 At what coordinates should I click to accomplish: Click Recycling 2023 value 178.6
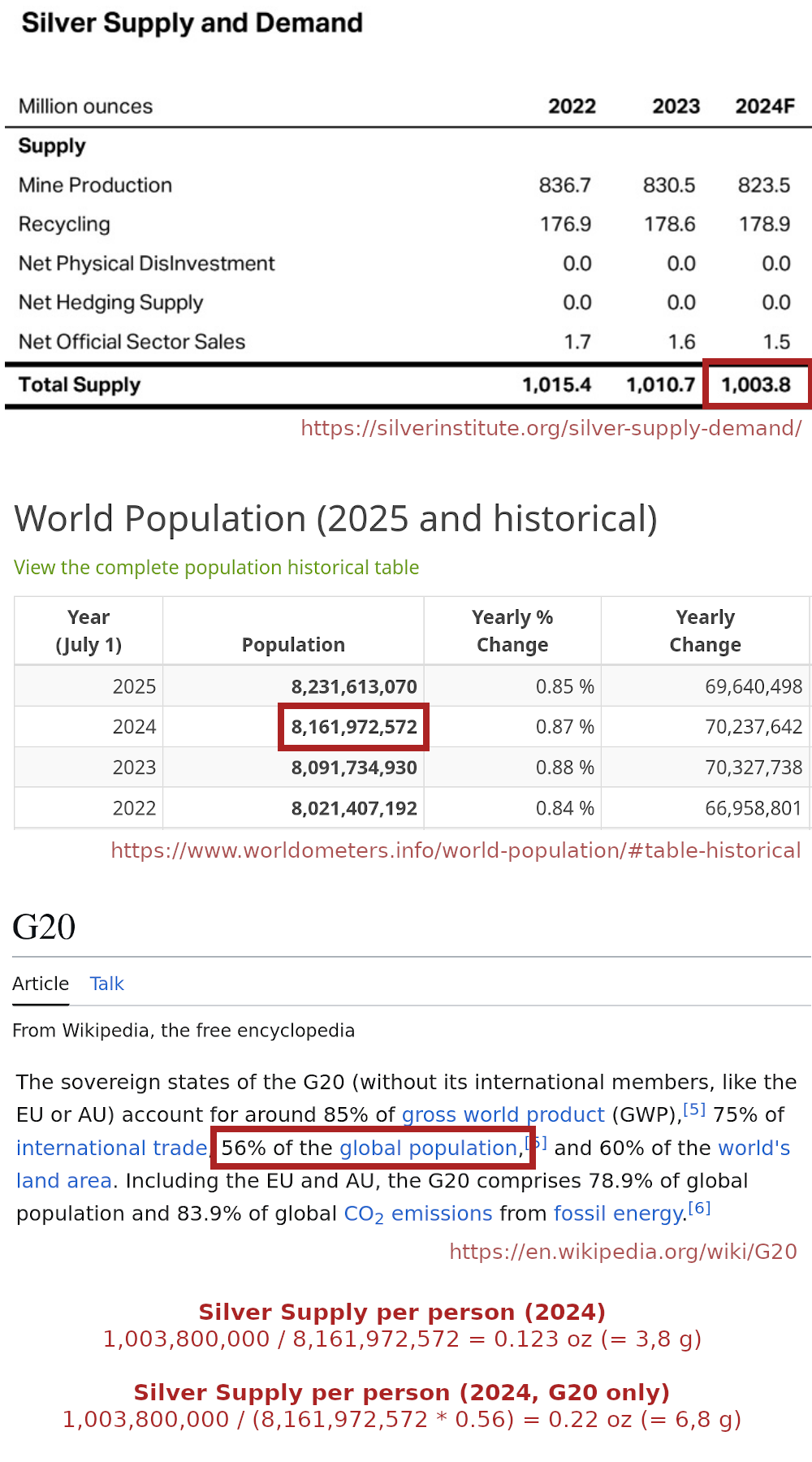click(x=670, y=224)
